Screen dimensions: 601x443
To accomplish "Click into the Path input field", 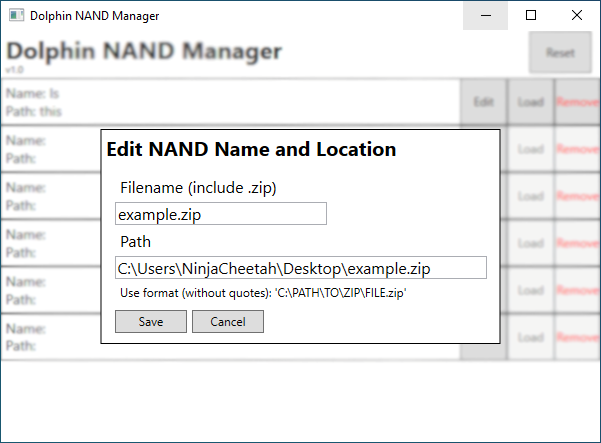I will 301,268.
